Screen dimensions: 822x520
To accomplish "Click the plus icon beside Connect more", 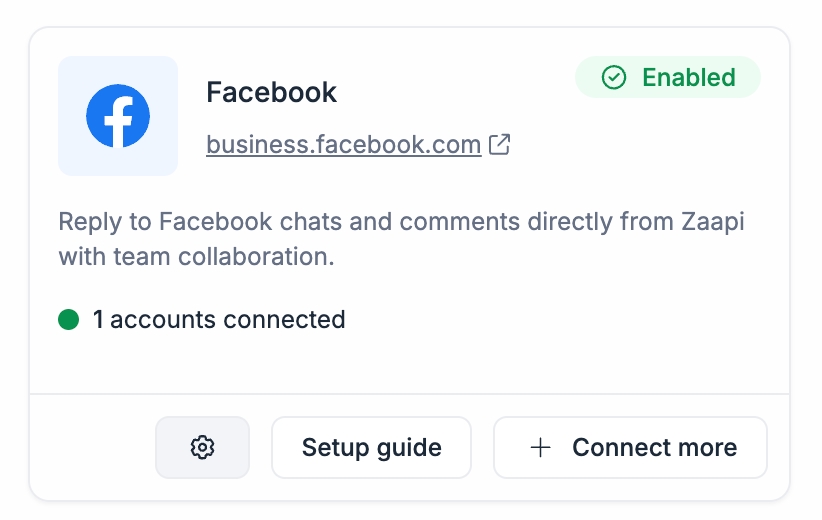I will [540, 447].
